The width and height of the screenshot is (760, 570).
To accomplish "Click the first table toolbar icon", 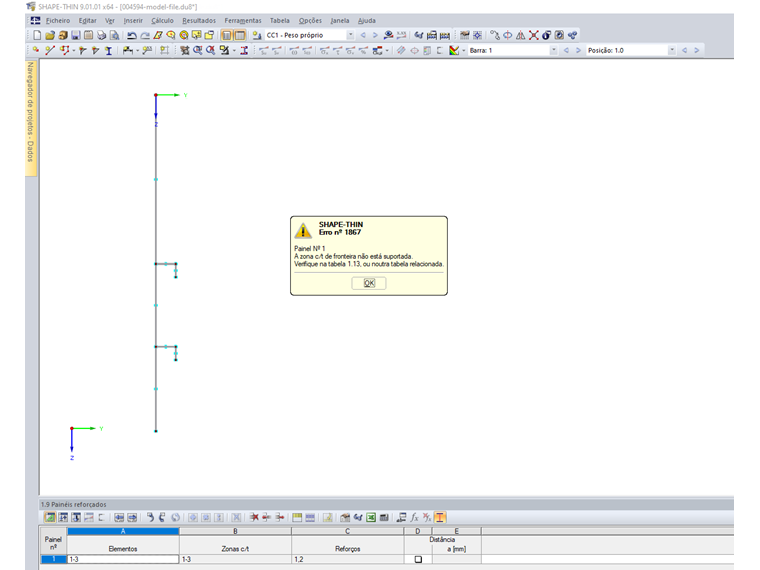I will point(50,518).
